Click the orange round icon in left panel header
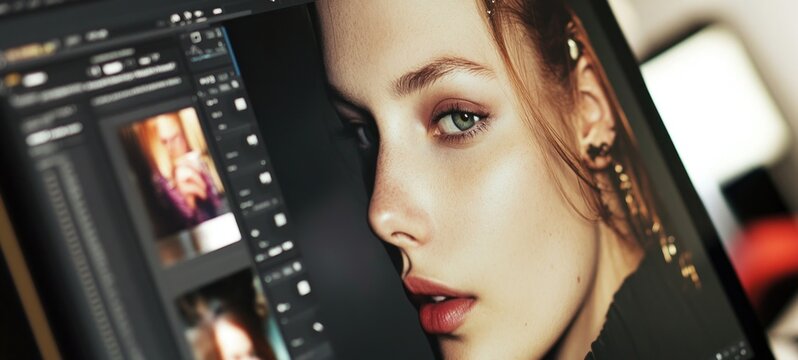 coord(12,79)
